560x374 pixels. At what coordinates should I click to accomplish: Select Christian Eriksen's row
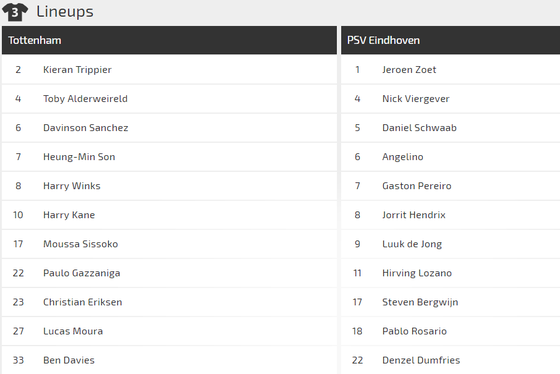[x=169, y=302]
